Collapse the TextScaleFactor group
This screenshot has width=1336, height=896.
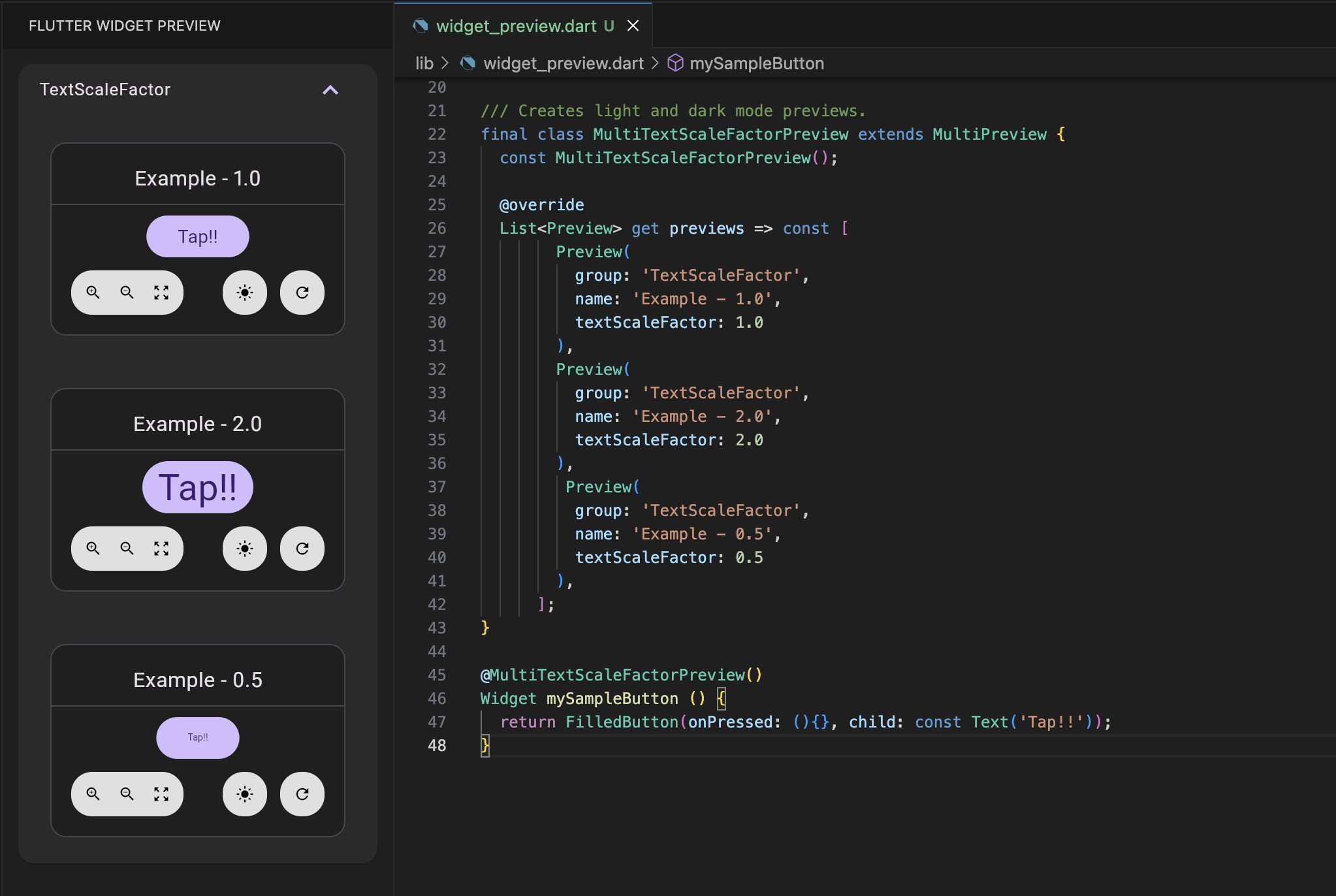(x=330, y=90)
